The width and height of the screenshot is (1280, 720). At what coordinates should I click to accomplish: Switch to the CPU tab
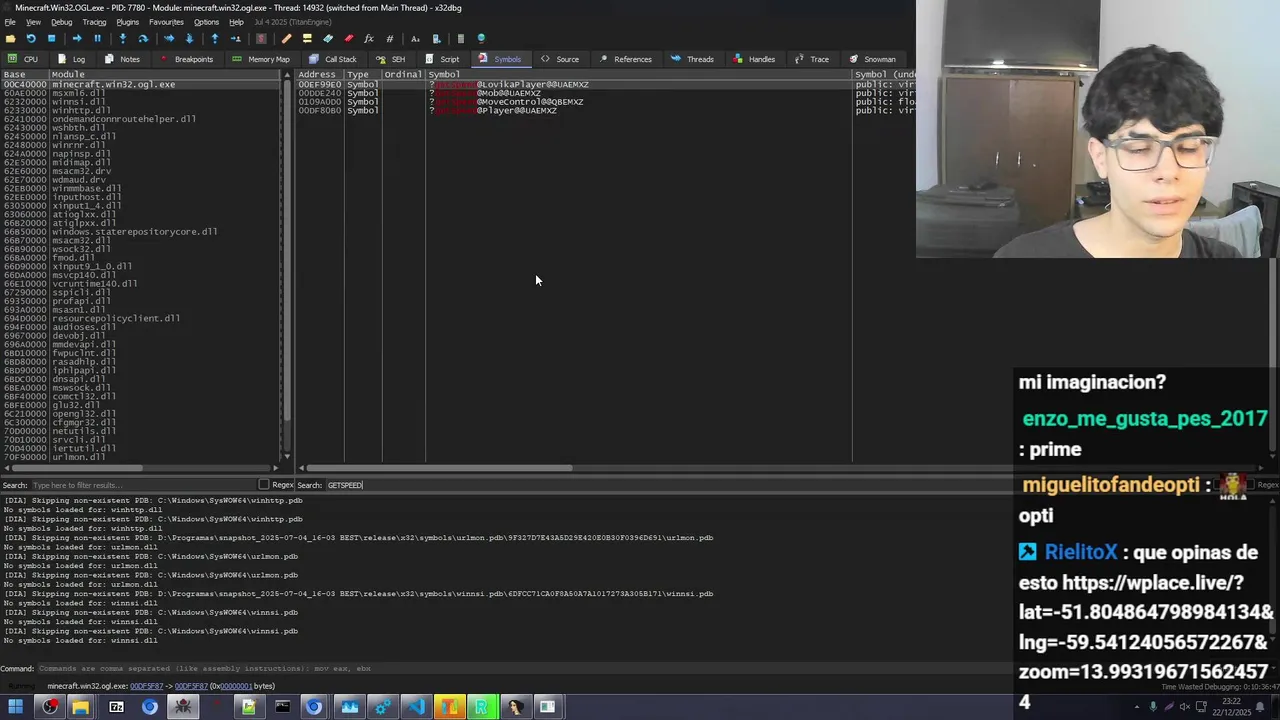tap(23, 59)
